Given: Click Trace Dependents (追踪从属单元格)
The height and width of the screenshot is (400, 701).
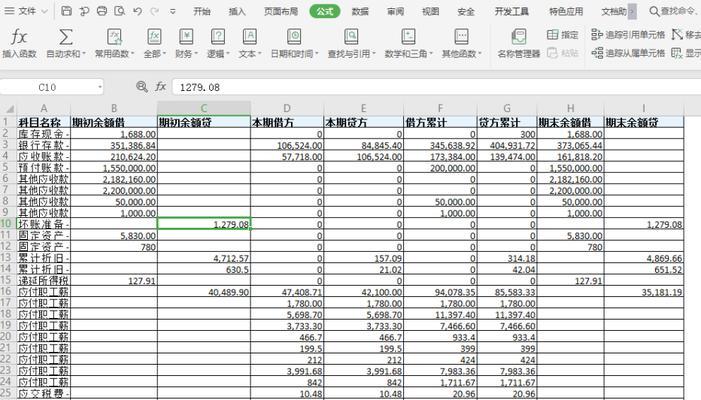Looking at the screenshot, I should pyautogui.click(x=628, y=53).
